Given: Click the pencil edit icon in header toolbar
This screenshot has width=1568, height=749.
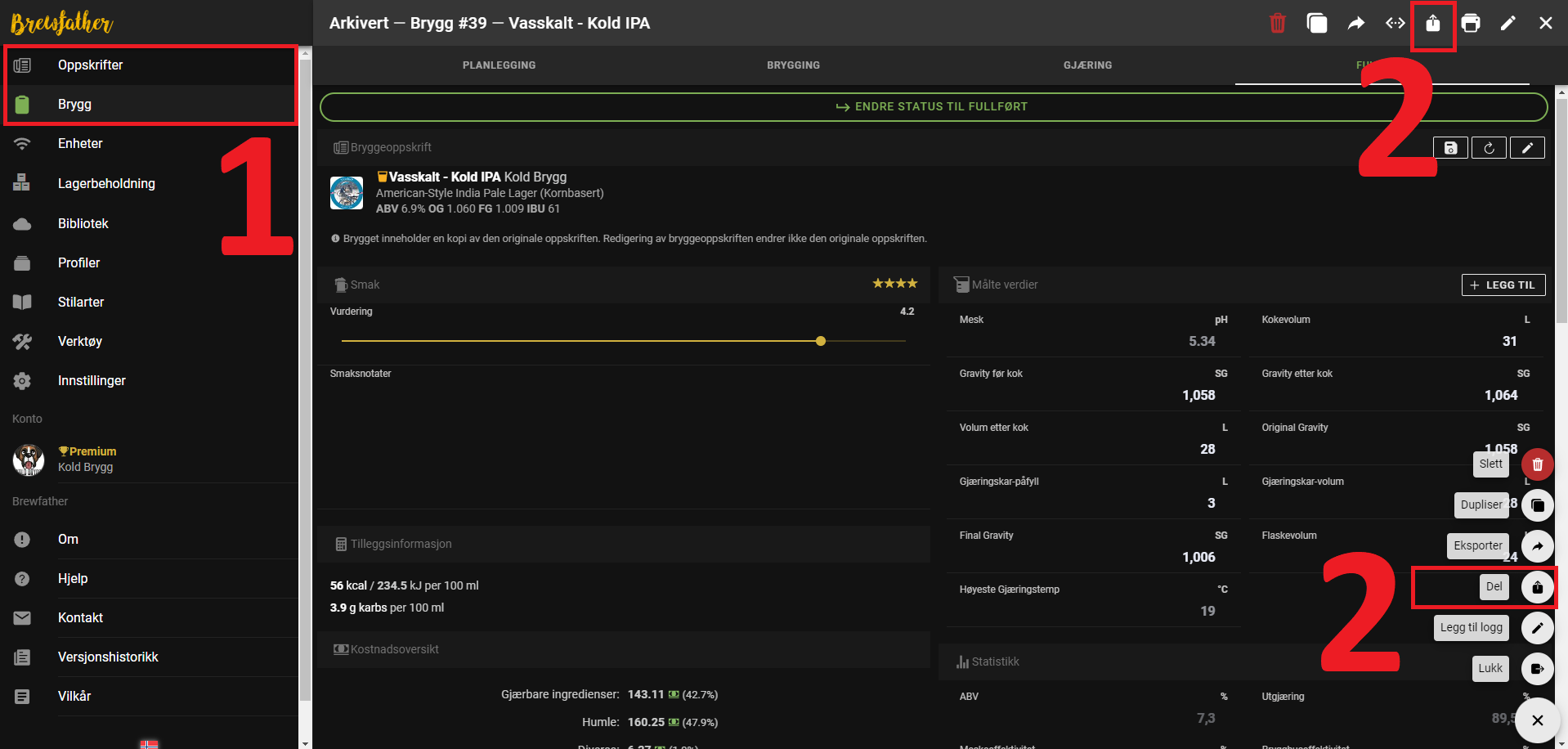Looking at the screenshot, I should coord(1508,23).
